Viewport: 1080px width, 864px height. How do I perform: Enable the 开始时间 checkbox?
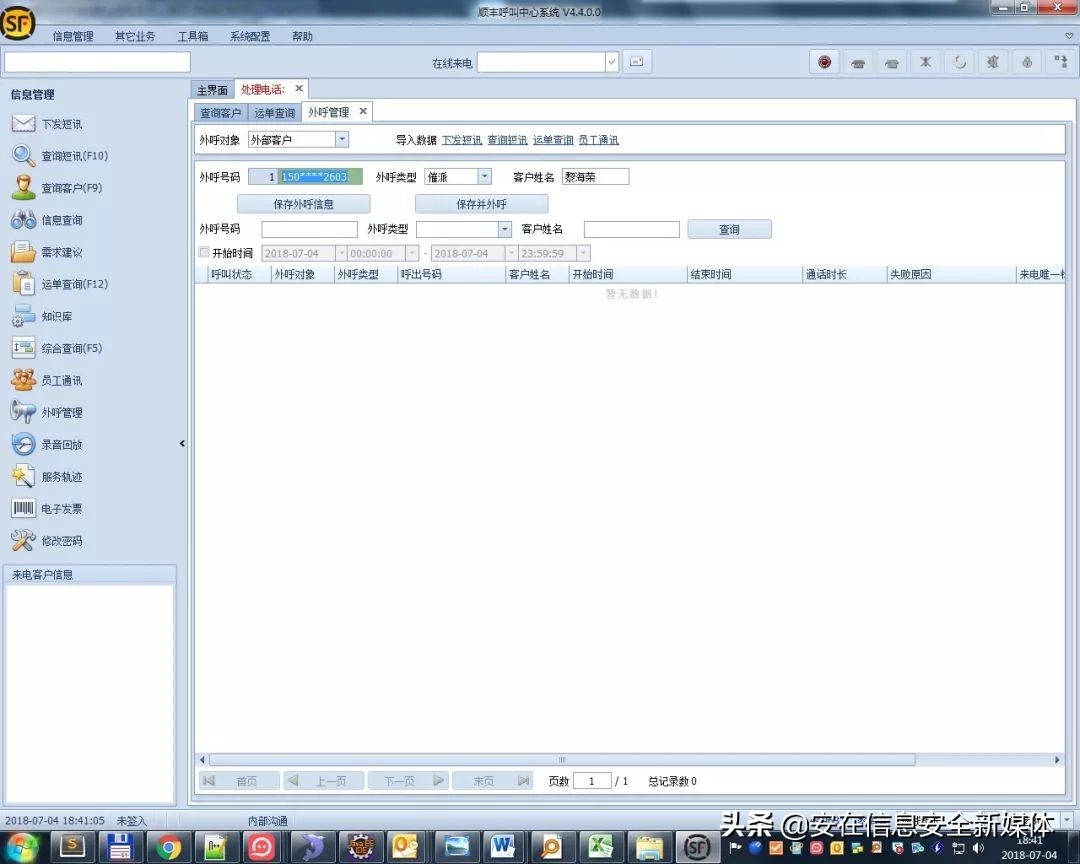pyautogui.click(x=204, y=253)
